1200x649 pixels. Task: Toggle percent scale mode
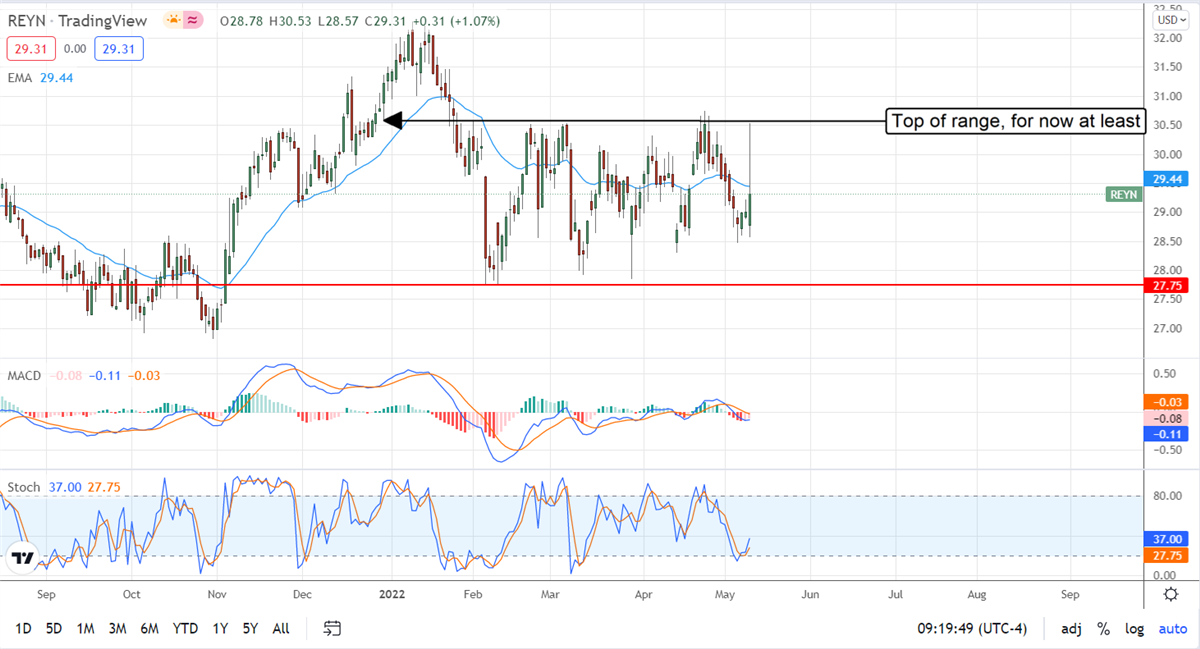point(1103,629)
